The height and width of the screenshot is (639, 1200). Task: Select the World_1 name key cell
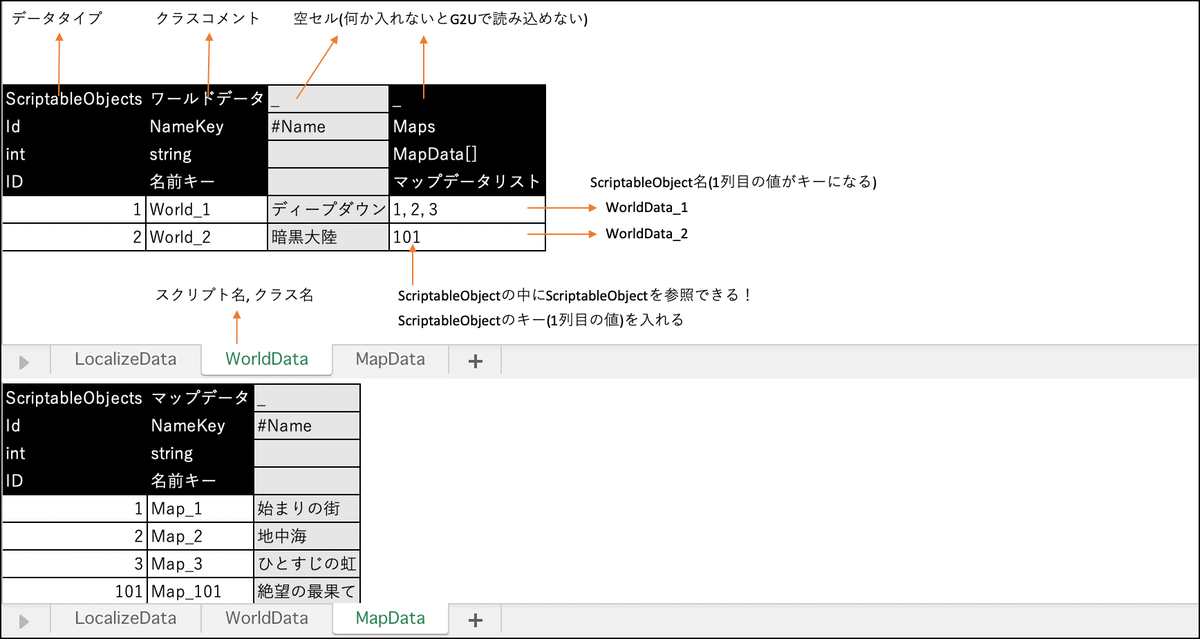click(207, 210)
